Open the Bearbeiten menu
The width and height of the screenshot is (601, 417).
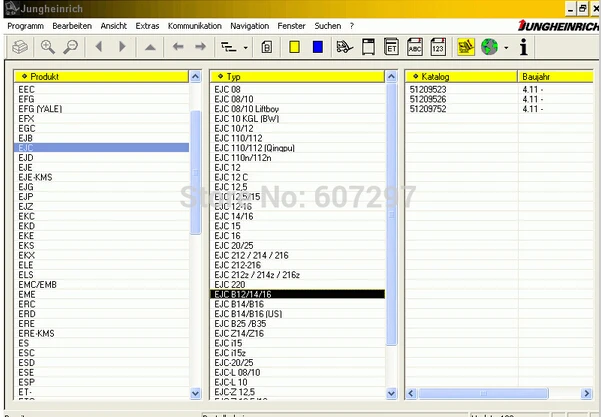tap(72, 26)
